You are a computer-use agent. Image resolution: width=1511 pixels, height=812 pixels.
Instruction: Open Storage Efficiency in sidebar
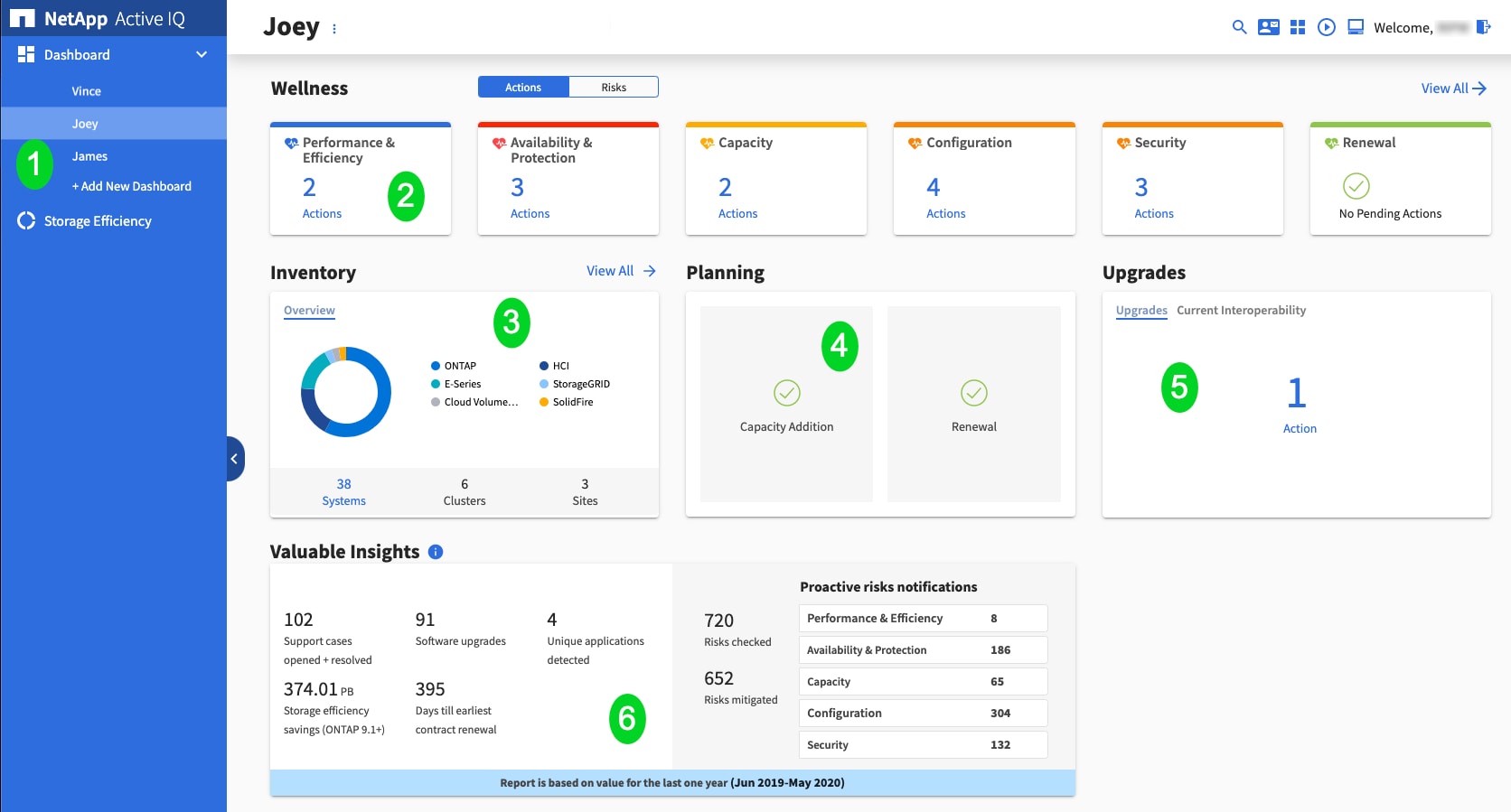coord(98,220)
